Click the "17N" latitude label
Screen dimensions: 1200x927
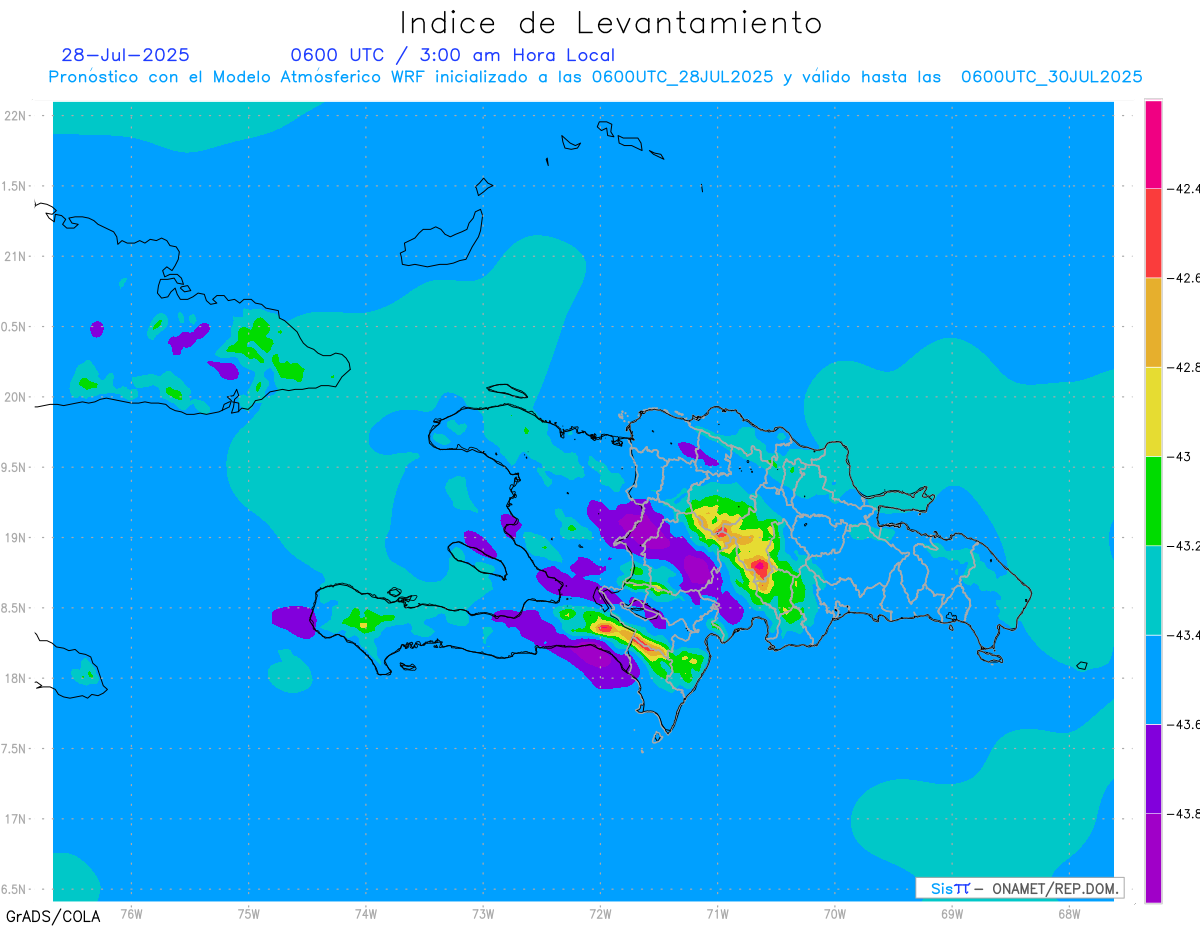point(16,819)
